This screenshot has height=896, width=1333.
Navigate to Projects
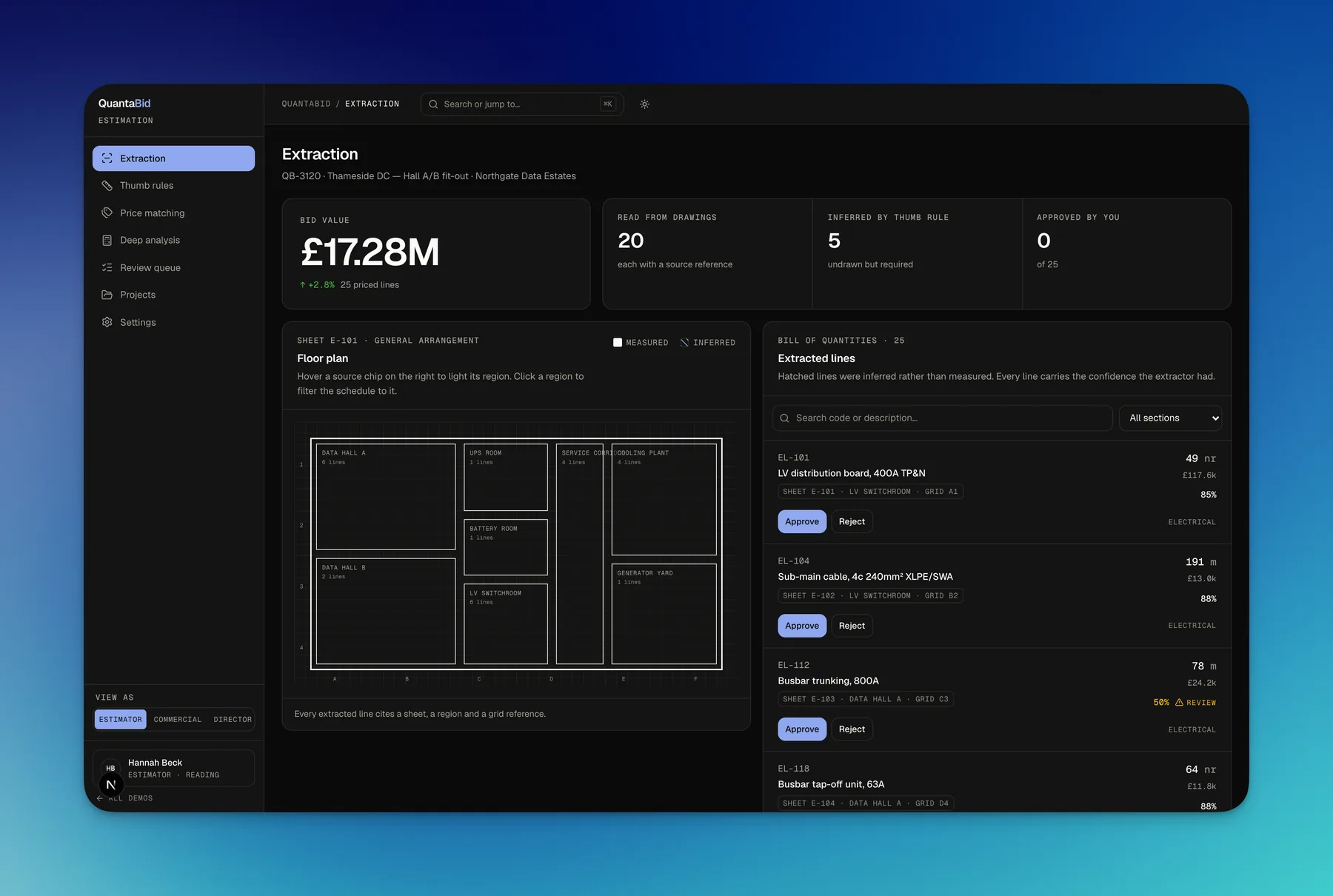click(173, 295)
